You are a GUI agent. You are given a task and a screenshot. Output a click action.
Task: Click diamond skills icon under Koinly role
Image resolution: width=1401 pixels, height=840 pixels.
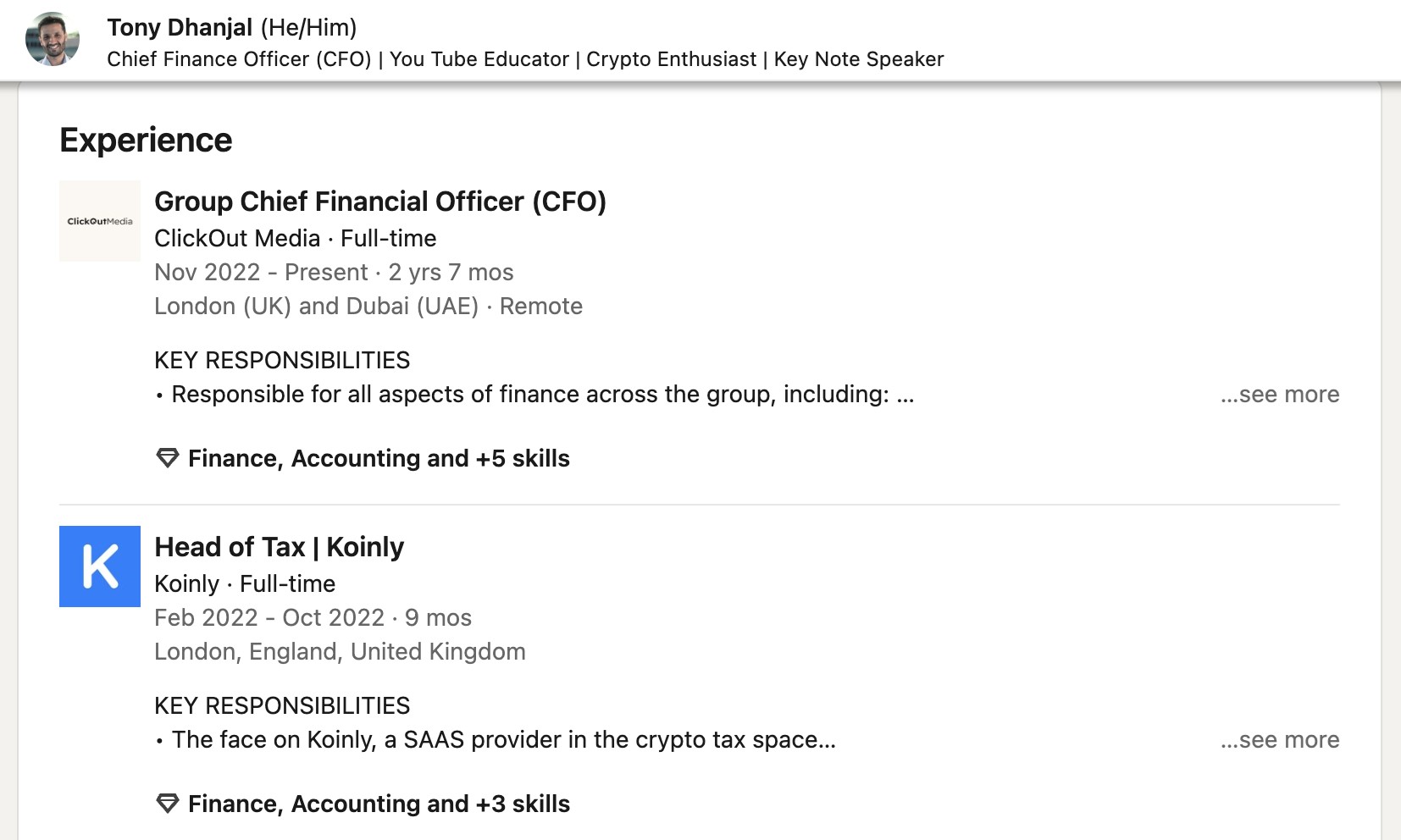(168, 804)
